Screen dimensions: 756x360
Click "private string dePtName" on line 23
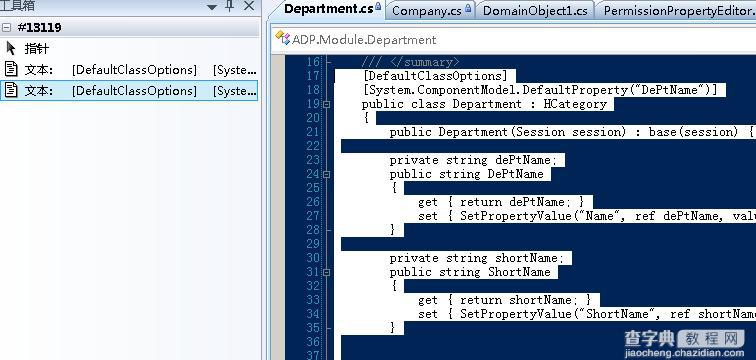pyautogui.click(x=472, y=160)
